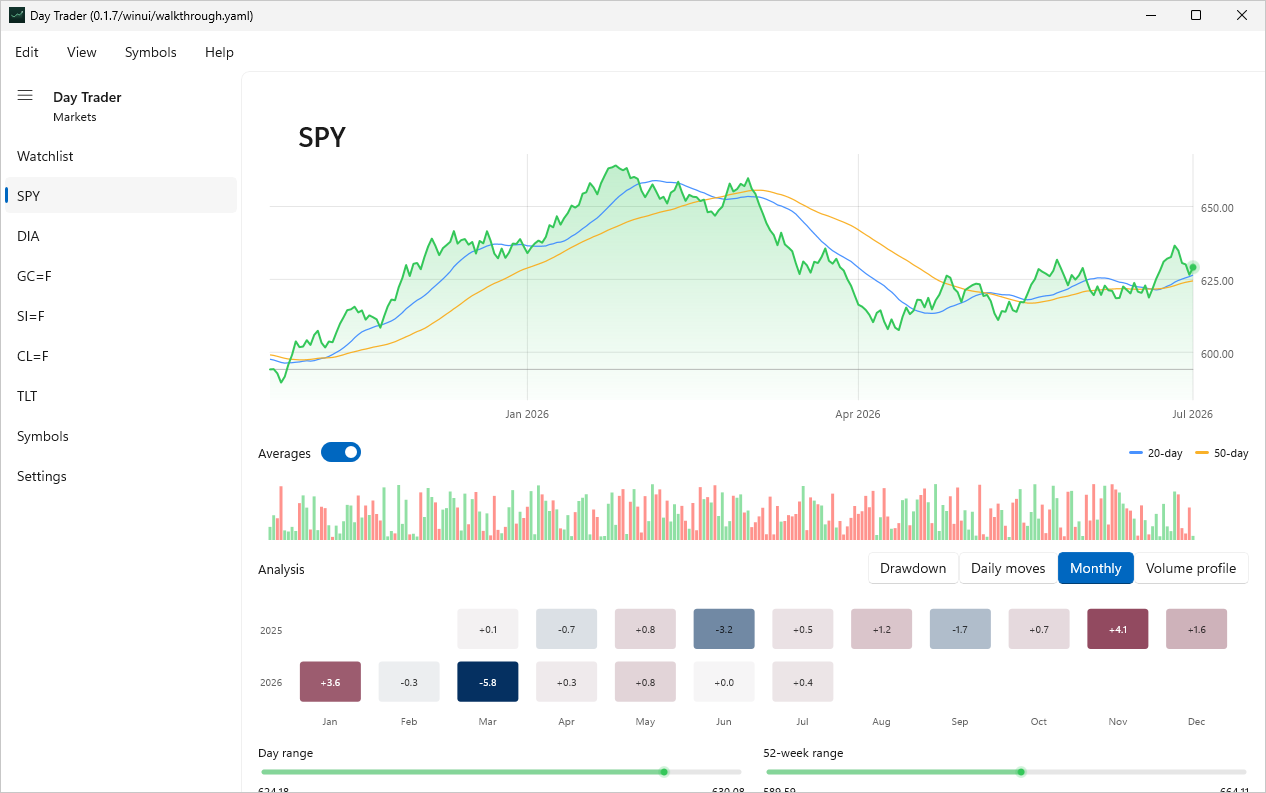Select CL=F in the sidebar
This screenshot has height=793, width=1266.
(121, 356)
